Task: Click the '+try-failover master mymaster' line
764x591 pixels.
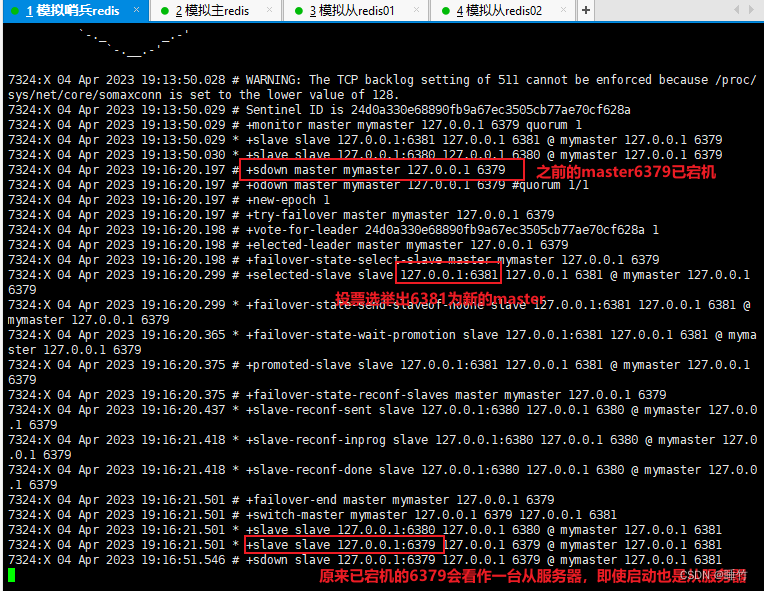Action: click(281, 215)
